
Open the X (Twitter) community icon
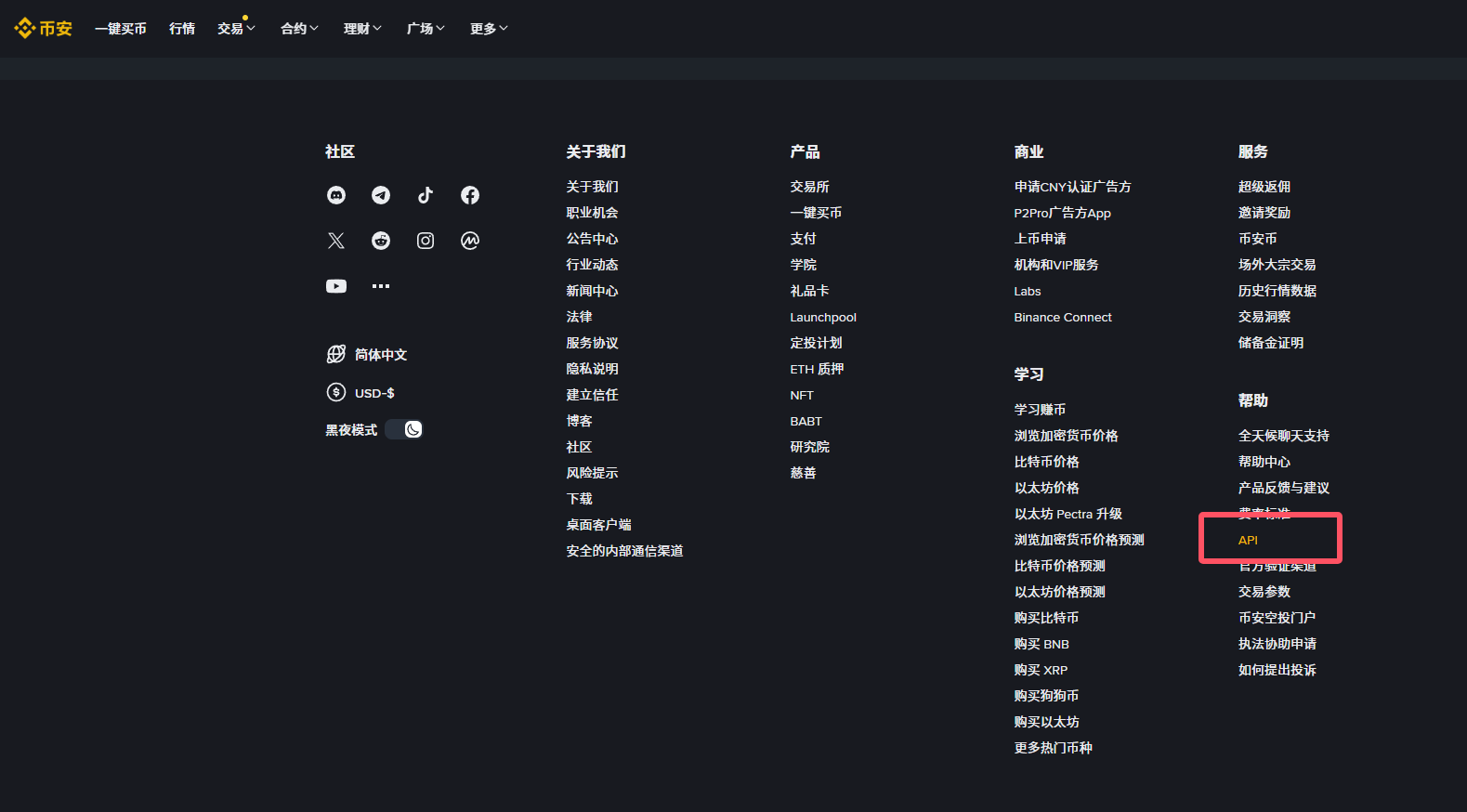[x=336, y=241]
